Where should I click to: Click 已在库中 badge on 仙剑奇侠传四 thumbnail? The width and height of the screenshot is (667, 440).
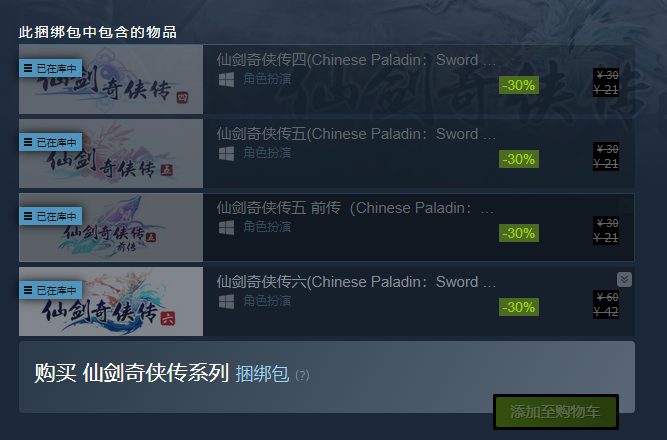click(50, 68)
